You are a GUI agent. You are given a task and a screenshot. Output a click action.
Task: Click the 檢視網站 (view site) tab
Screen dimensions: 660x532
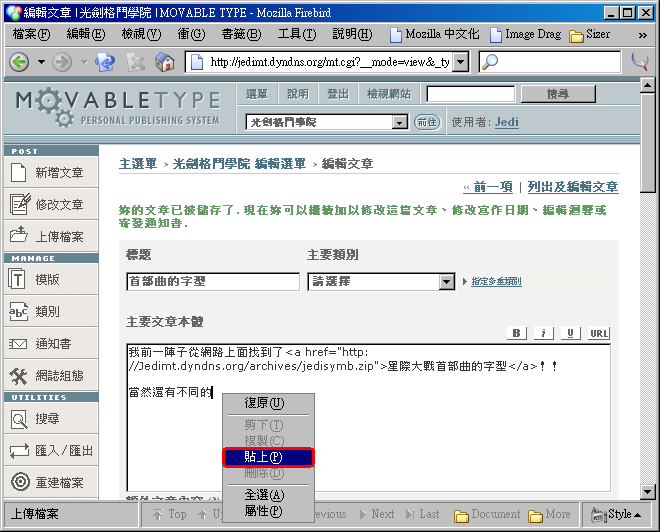pos(389,94)
